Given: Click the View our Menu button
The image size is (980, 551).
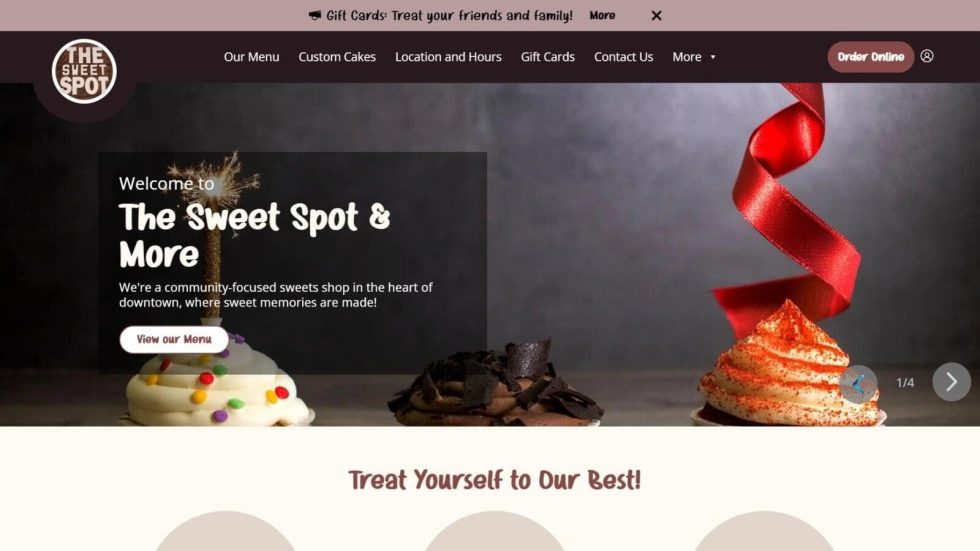Looking at the screenshot, I should (174, 339).
